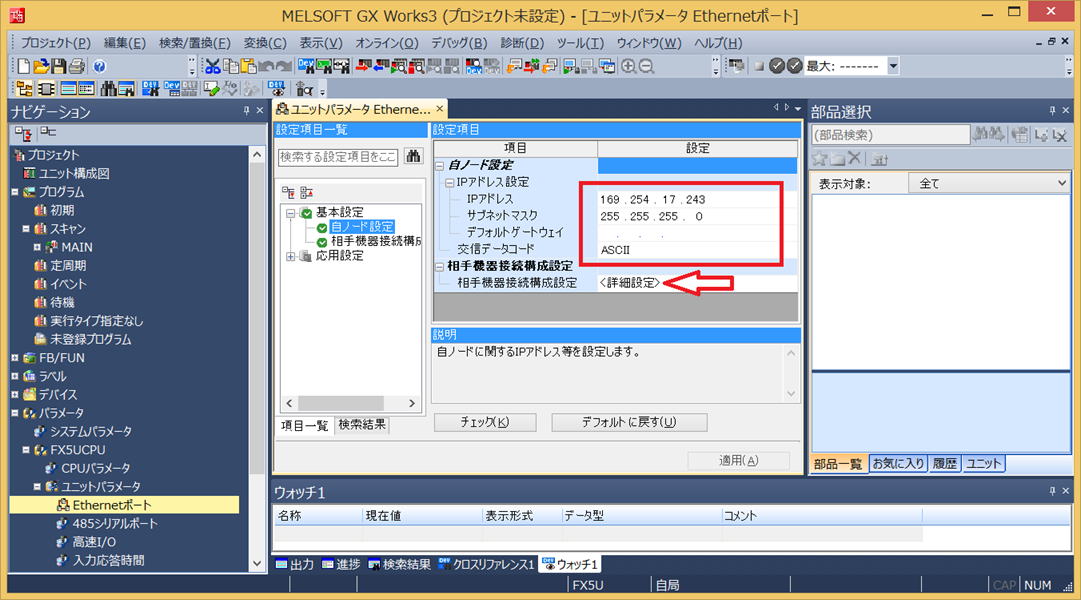Image resolution: width=1081 pixels, height=600 pixels.
Task: Pin the ナビゲーション panel
Action: coord(246,110)
